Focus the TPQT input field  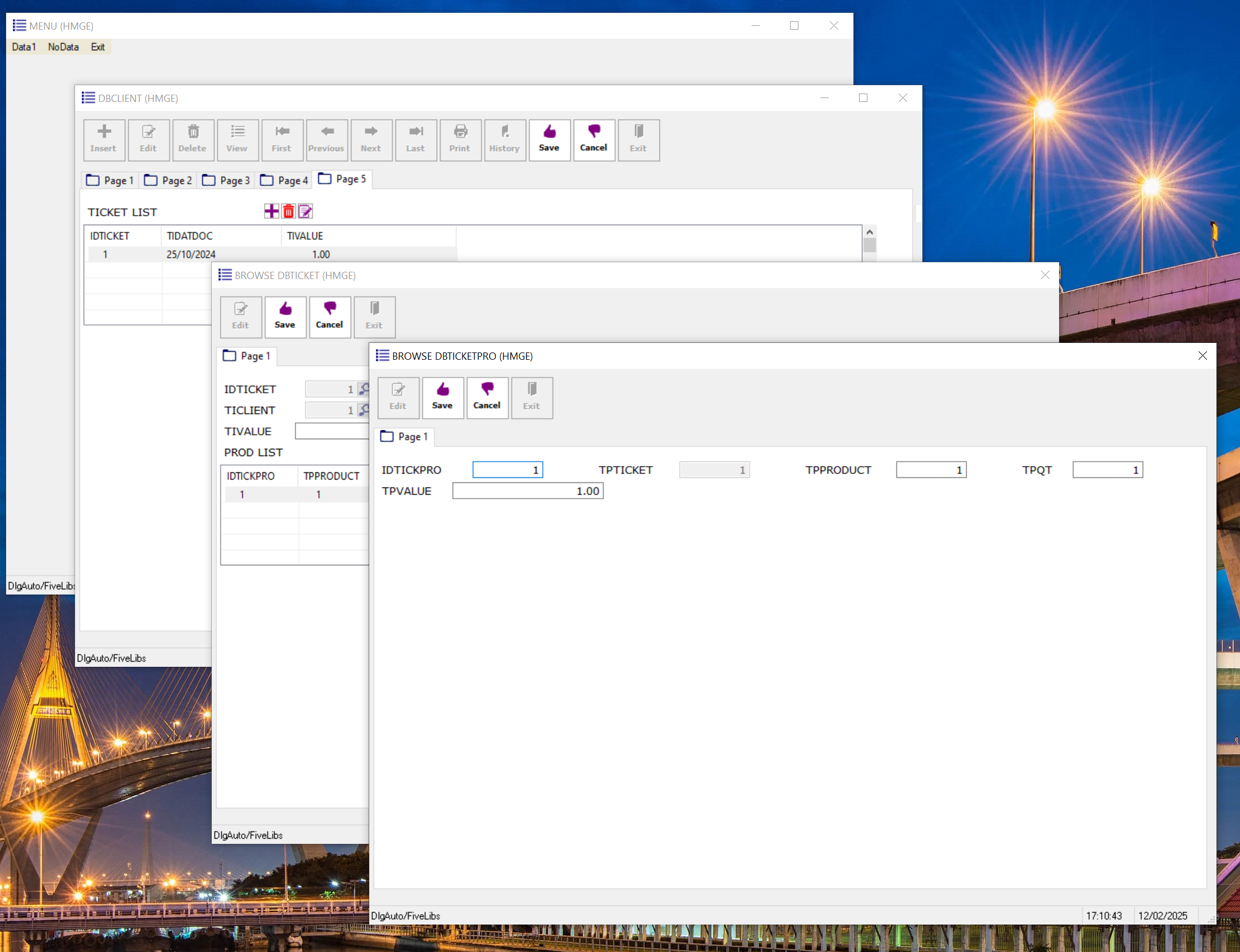(x=1107, y=470)
